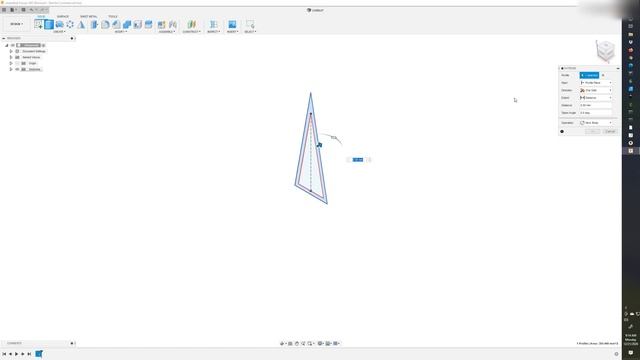This screenshot has width=640, height=360.
Task: Click OK in the Extrude dialog
Action: (x=593, y=131)
